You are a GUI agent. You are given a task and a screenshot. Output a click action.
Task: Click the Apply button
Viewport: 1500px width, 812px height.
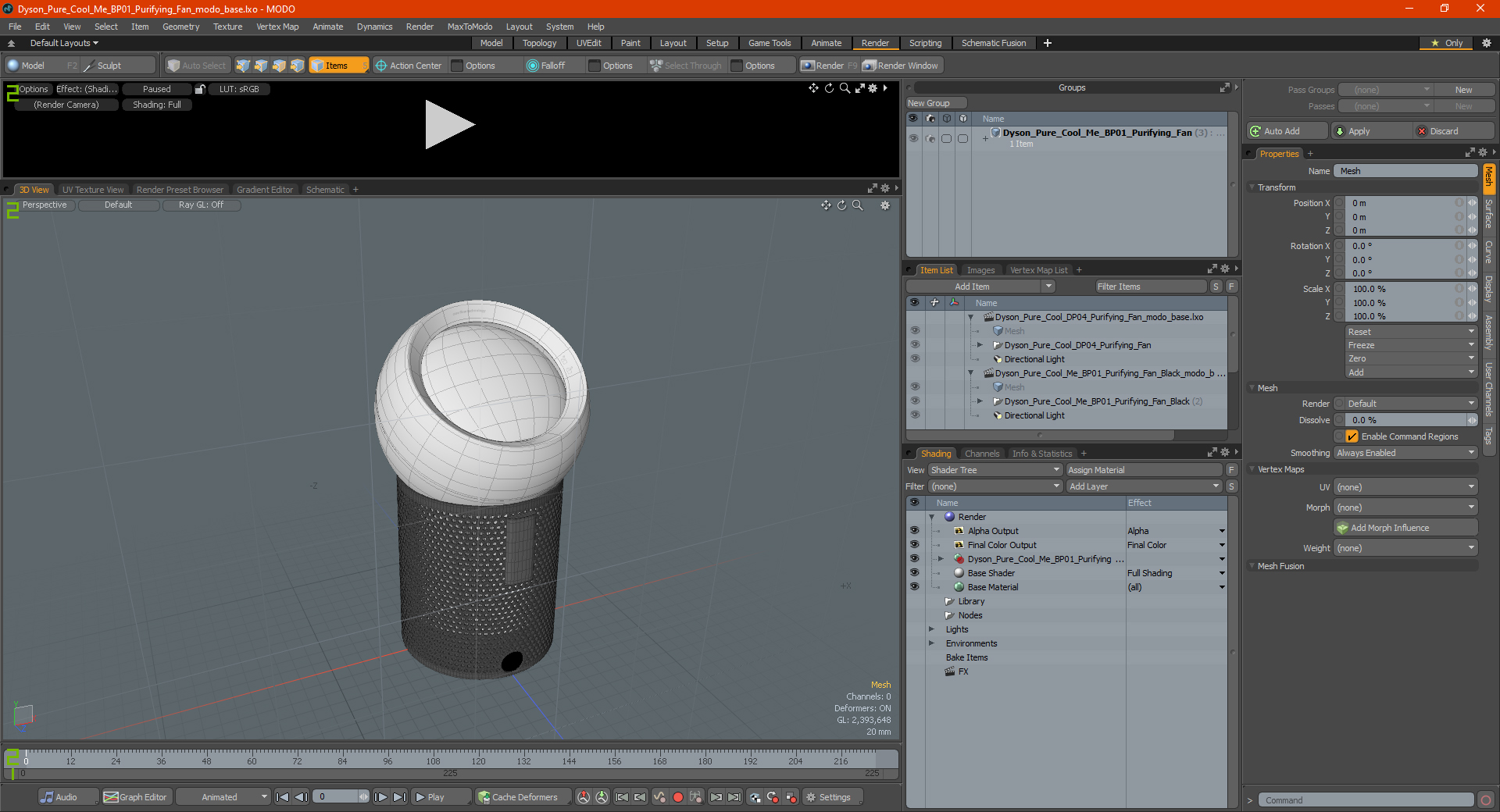click(1372, 131)
